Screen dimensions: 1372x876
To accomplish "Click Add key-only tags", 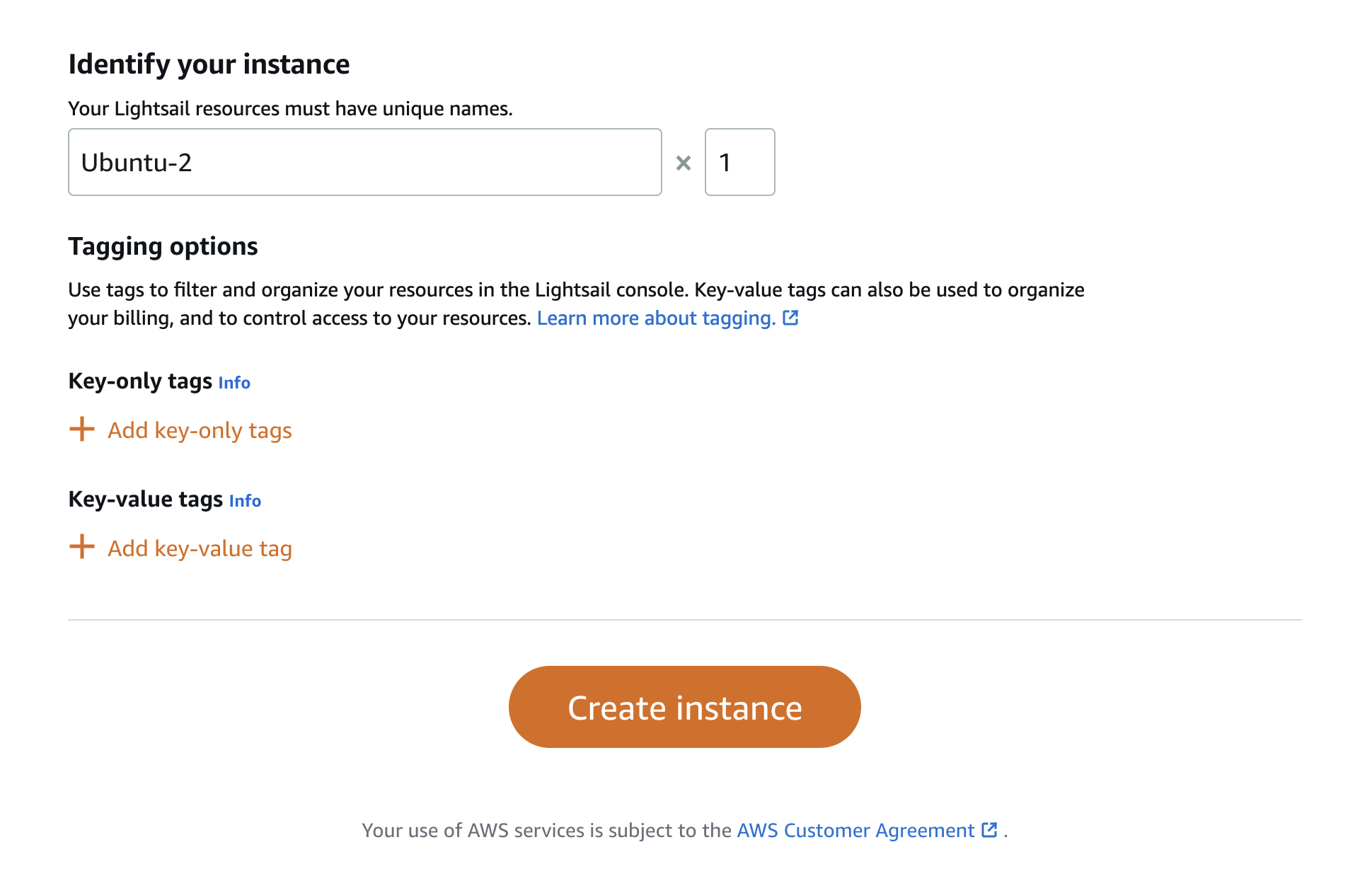I will click(x=200, y=430).
